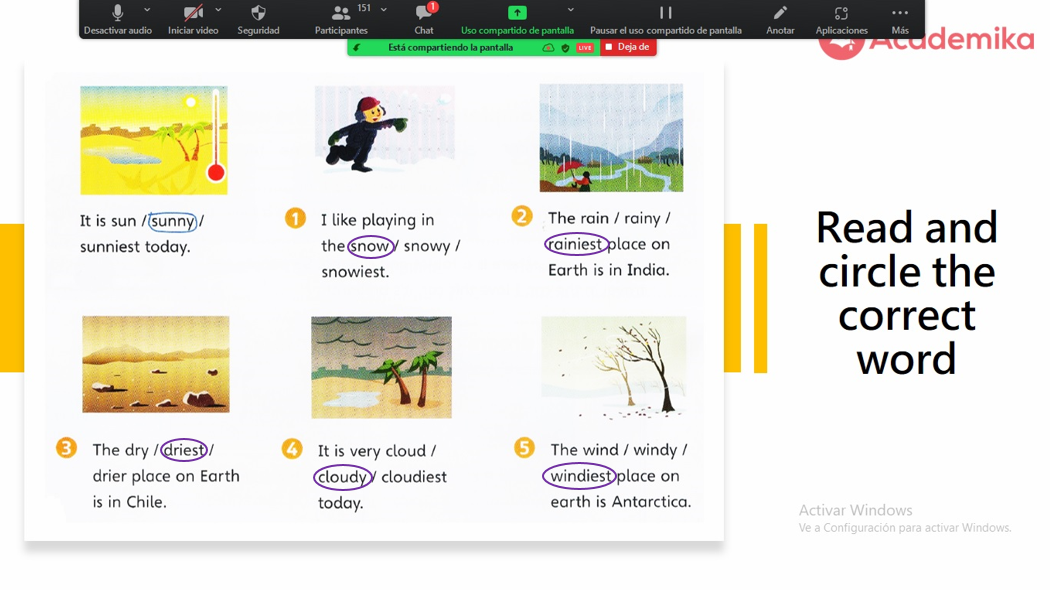1051x590 pixels.
Task: Click the circled word "cloudy"
Action: point(343,477)
